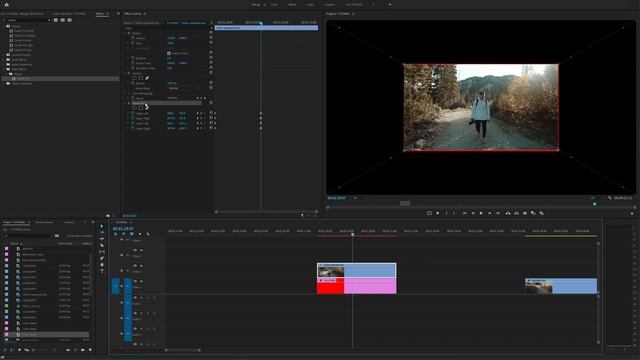
Task: Select the highlighted Corner Pin effect
Action: pos(61,79)
